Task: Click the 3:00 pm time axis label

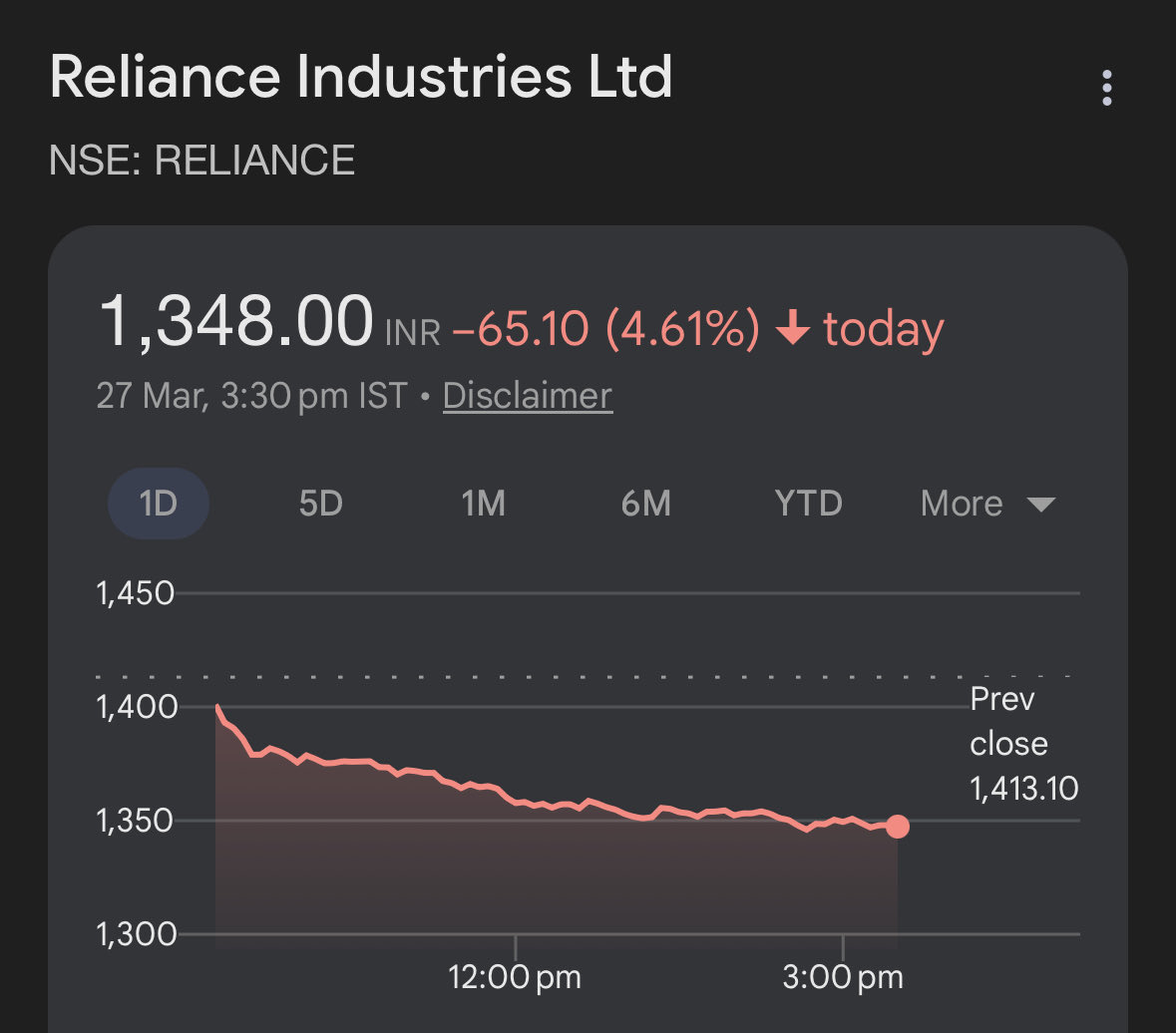Action: click(x=843, y=976)
